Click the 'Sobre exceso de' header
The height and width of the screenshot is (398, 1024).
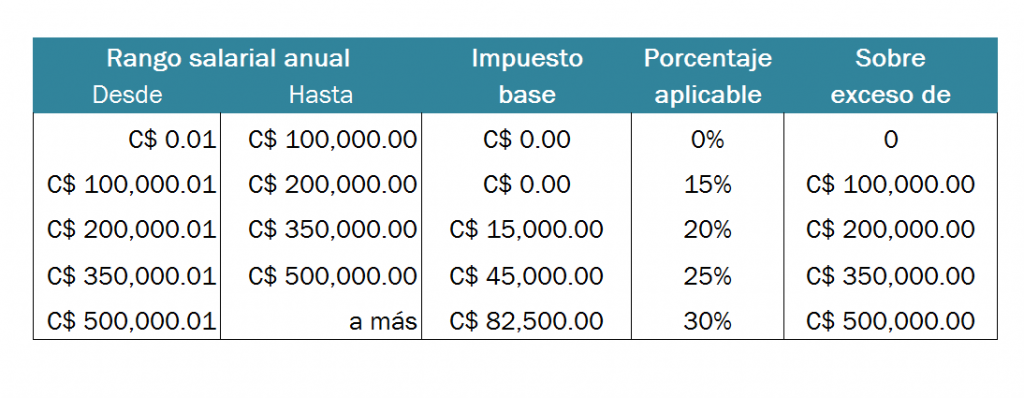[890, 76]
